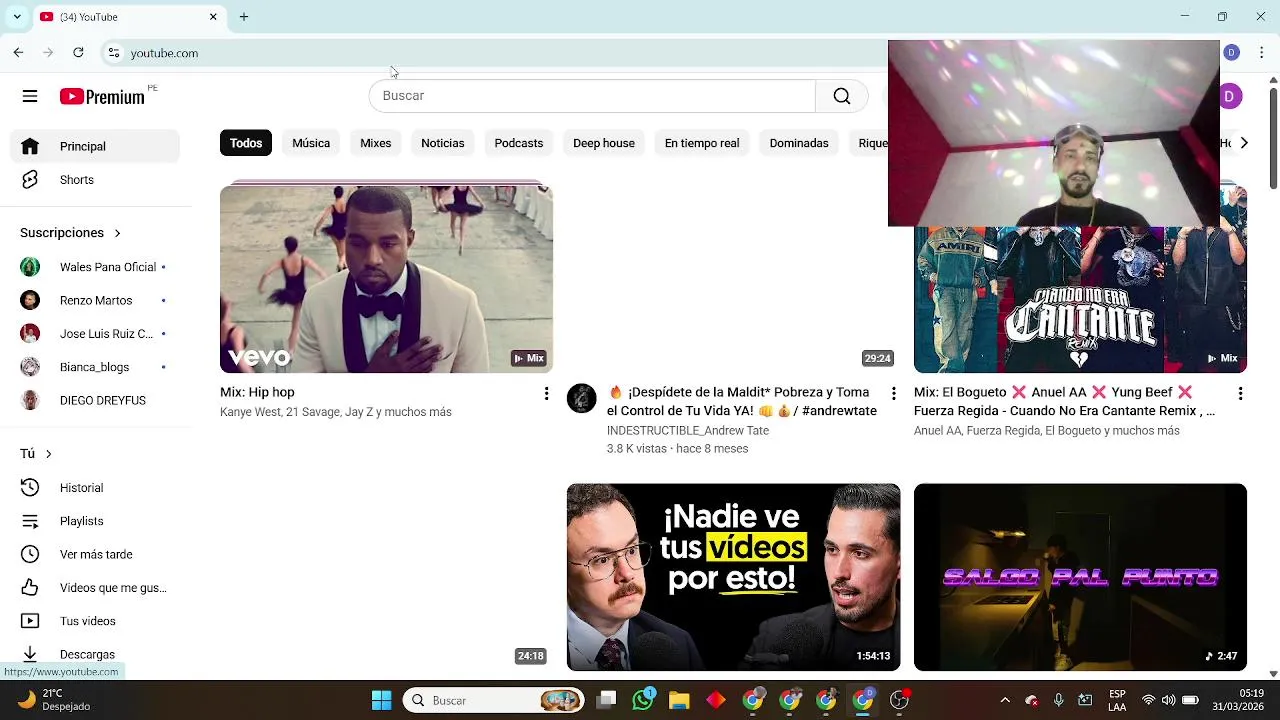Play ¡Nadie ve tus vídeos por esto! thumbnail
1280x720 pixels.
733,577
